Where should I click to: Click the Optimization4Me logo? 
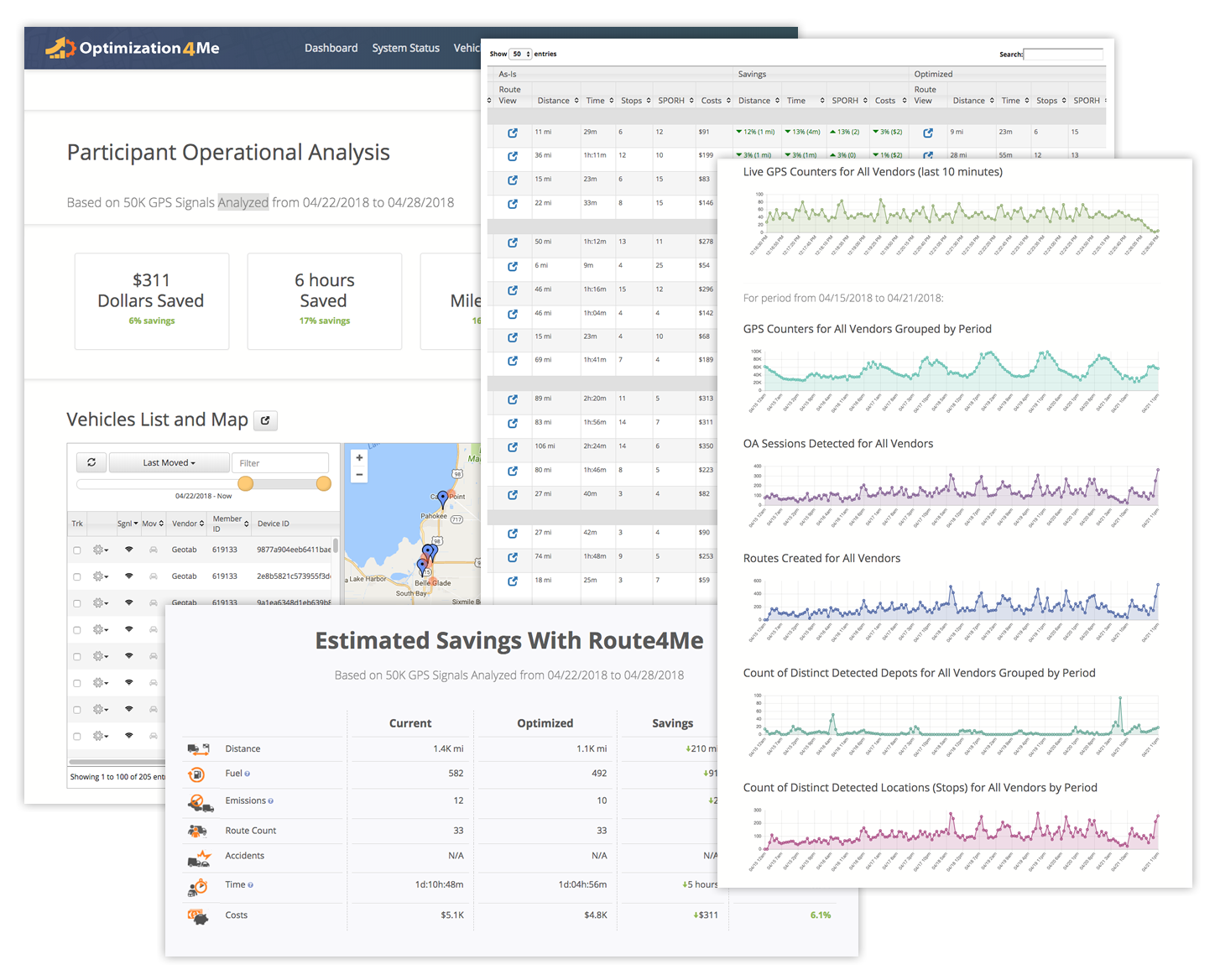(x=133, y=48)
